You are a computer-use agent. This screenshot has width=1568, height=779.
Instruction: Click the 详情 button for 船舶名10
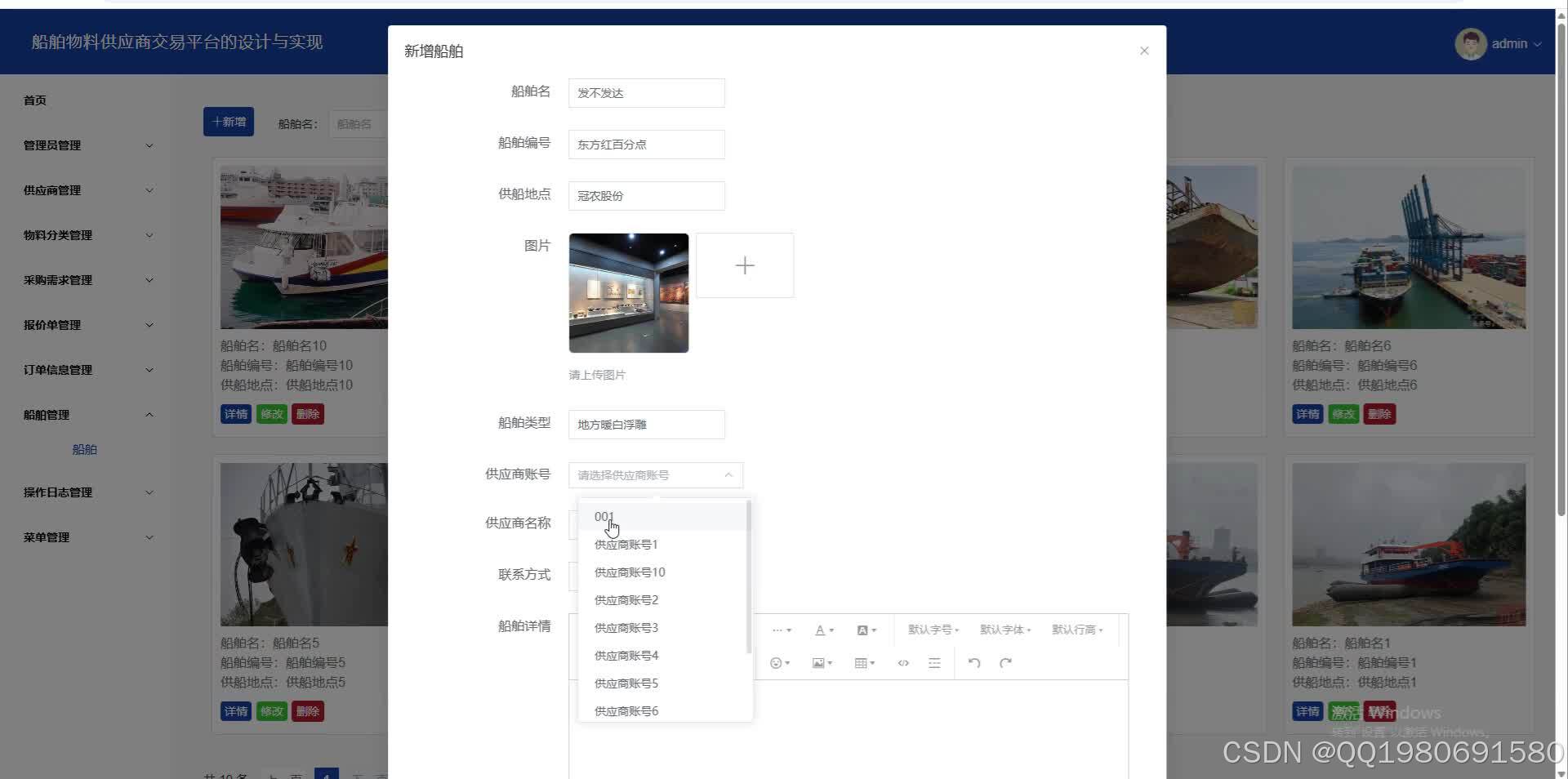click(x=235, y=414)
